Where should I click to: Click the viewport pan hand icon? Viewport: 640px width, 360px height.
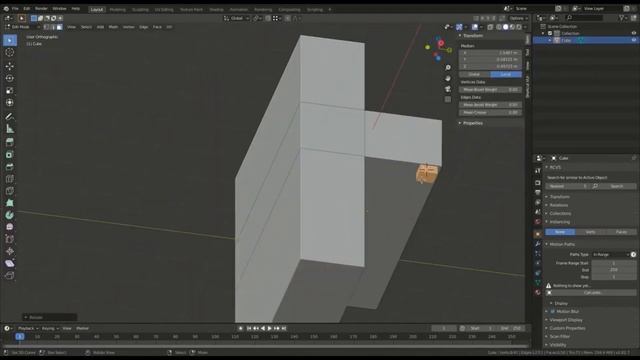pos(448,78)
